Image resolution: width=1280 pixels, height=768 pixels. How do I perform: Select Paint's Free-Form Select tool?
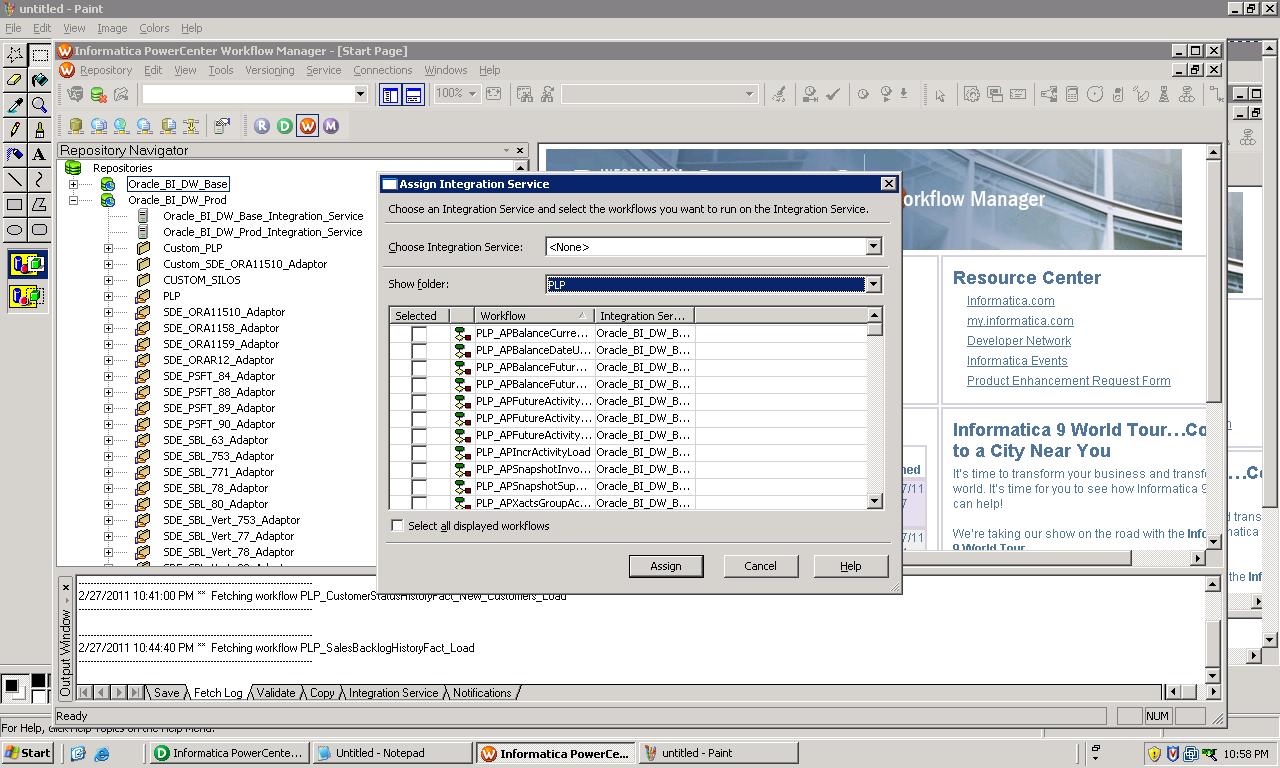click(15, 55)
